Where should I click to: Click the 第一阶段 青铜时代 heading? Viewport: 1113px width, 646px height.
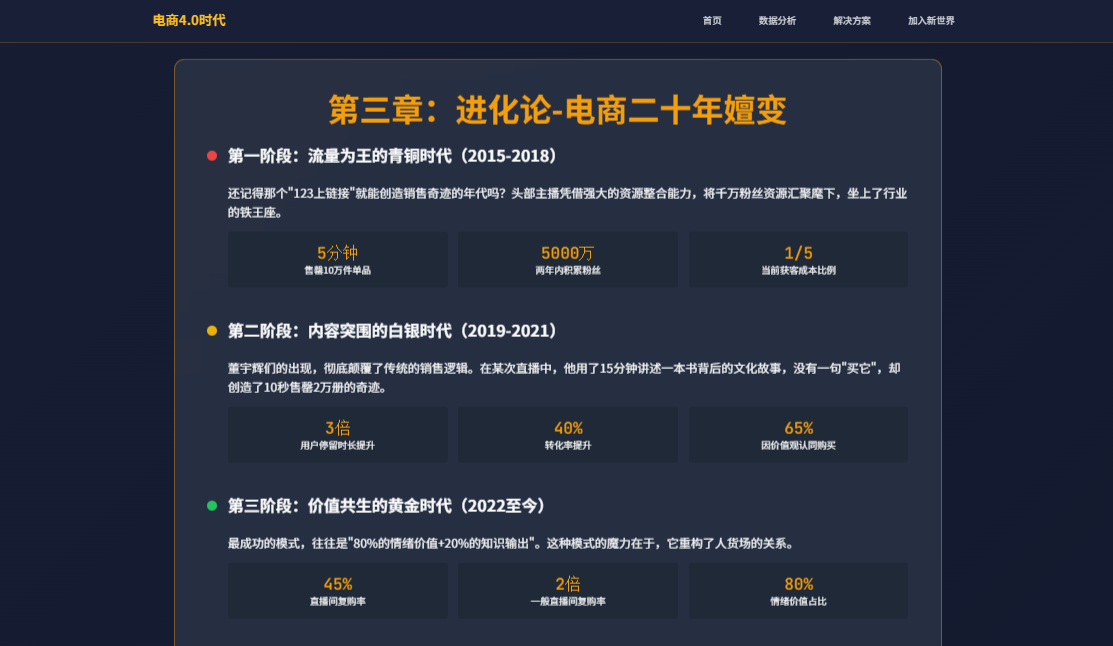pos(392,156)
